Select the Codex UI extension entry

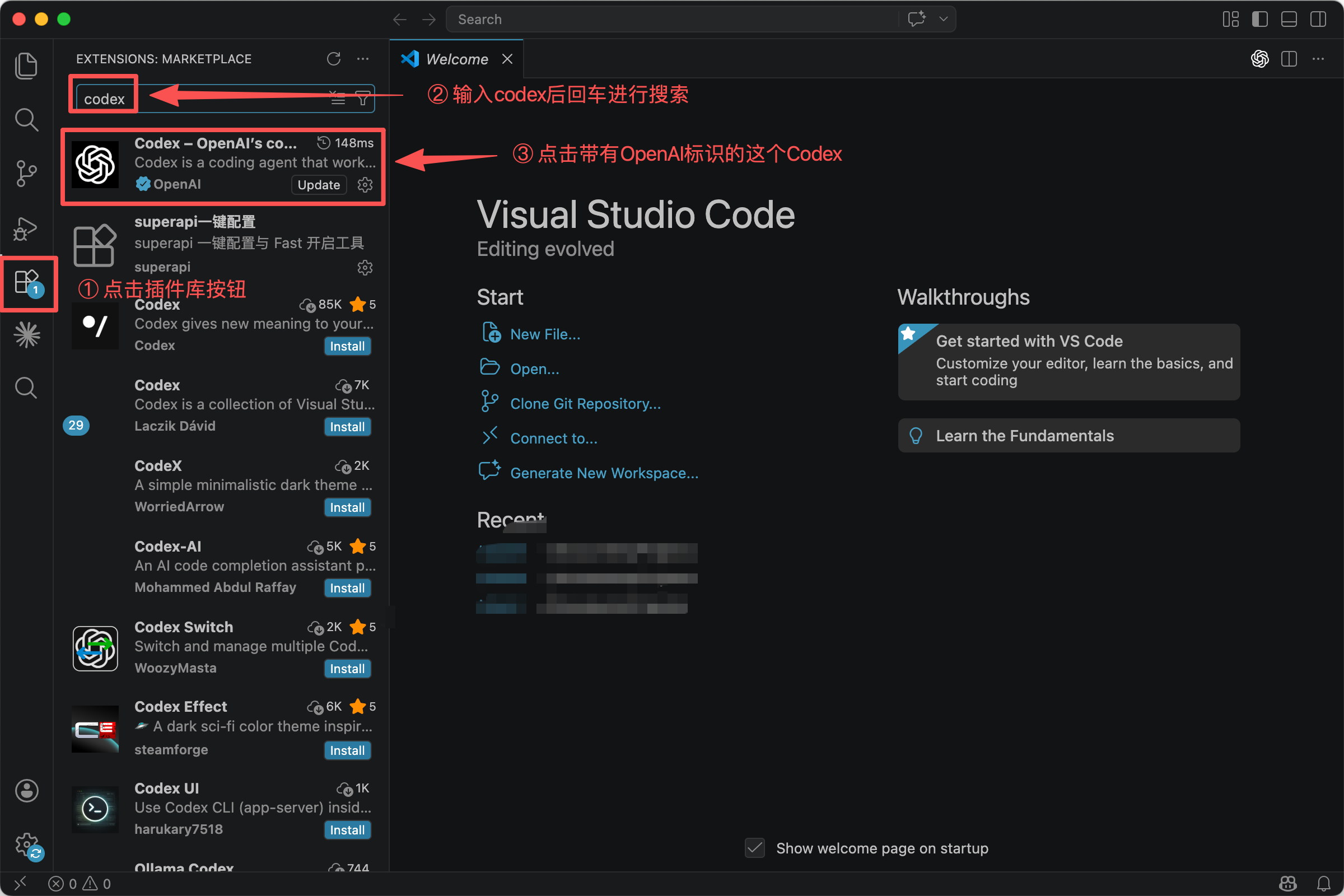[223, 809]
